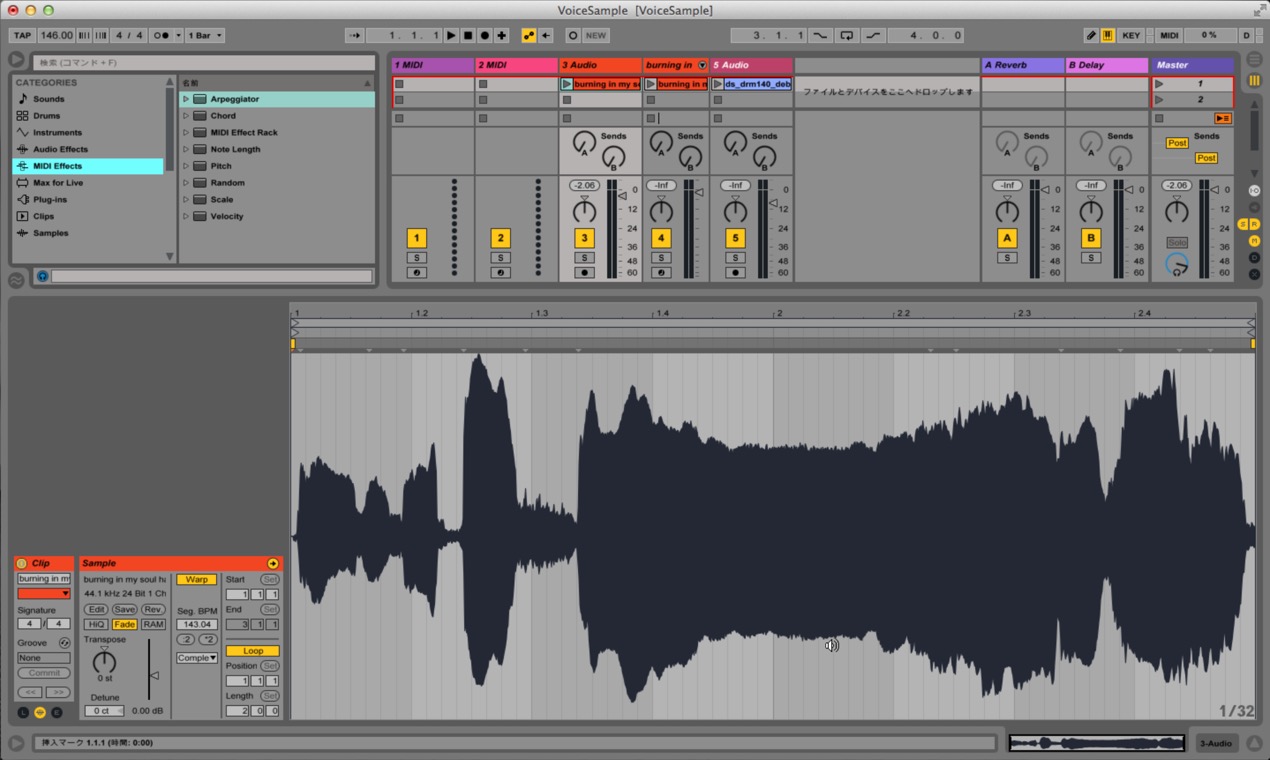Toggle track 3 activator button
The height and width of the screenshot is (760, 1270).
pos(584,238)
